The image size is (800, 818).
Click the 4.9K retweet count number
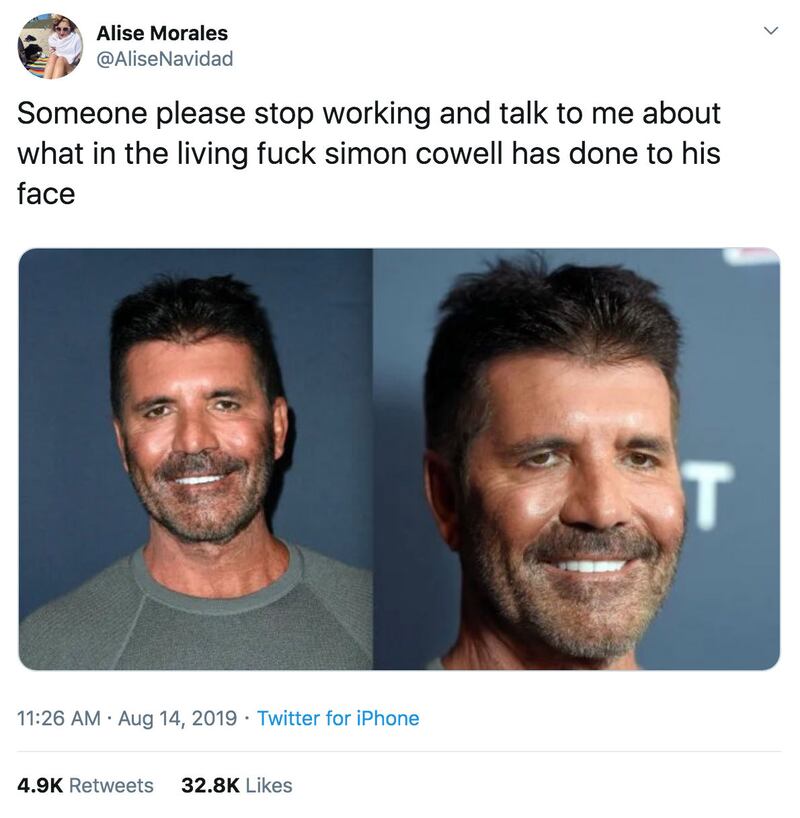pos(38,785)
